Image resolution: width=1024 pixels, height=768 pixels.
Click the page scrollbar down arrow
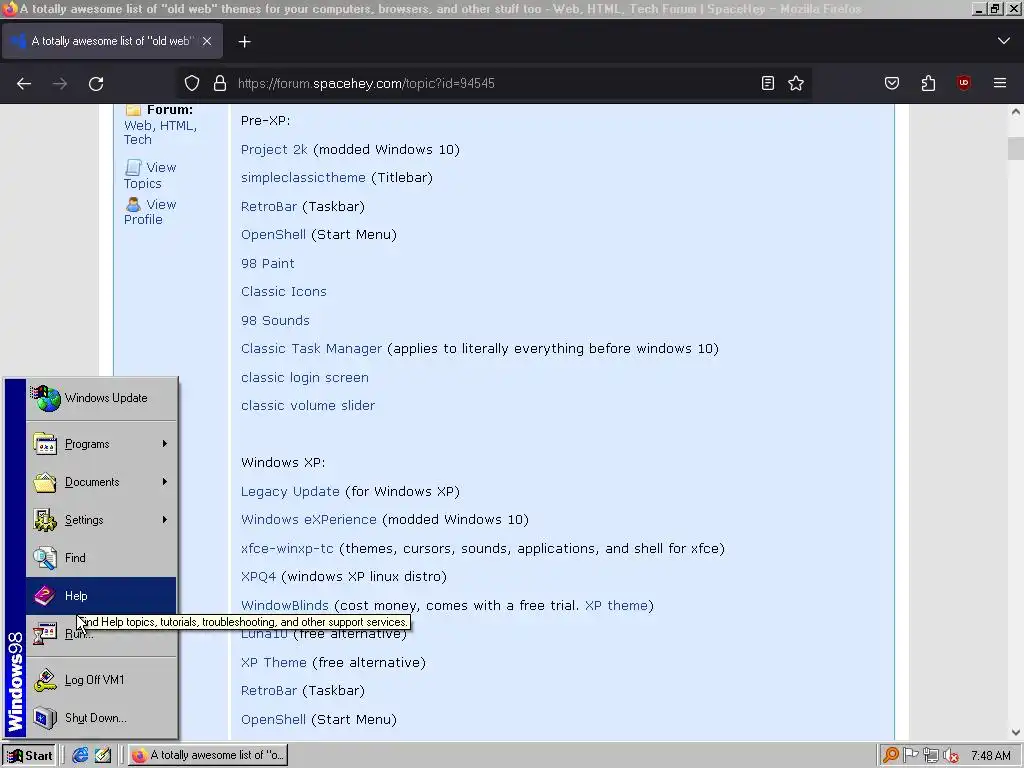[1016, 732]
